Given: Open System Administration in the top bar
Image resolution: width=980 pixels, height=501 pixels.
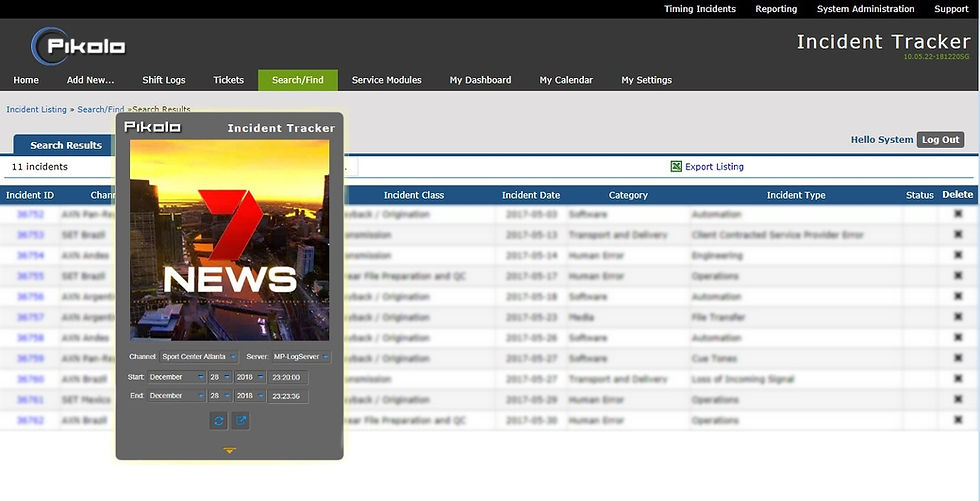Looking at the screenshot, I should click(865, 9).
